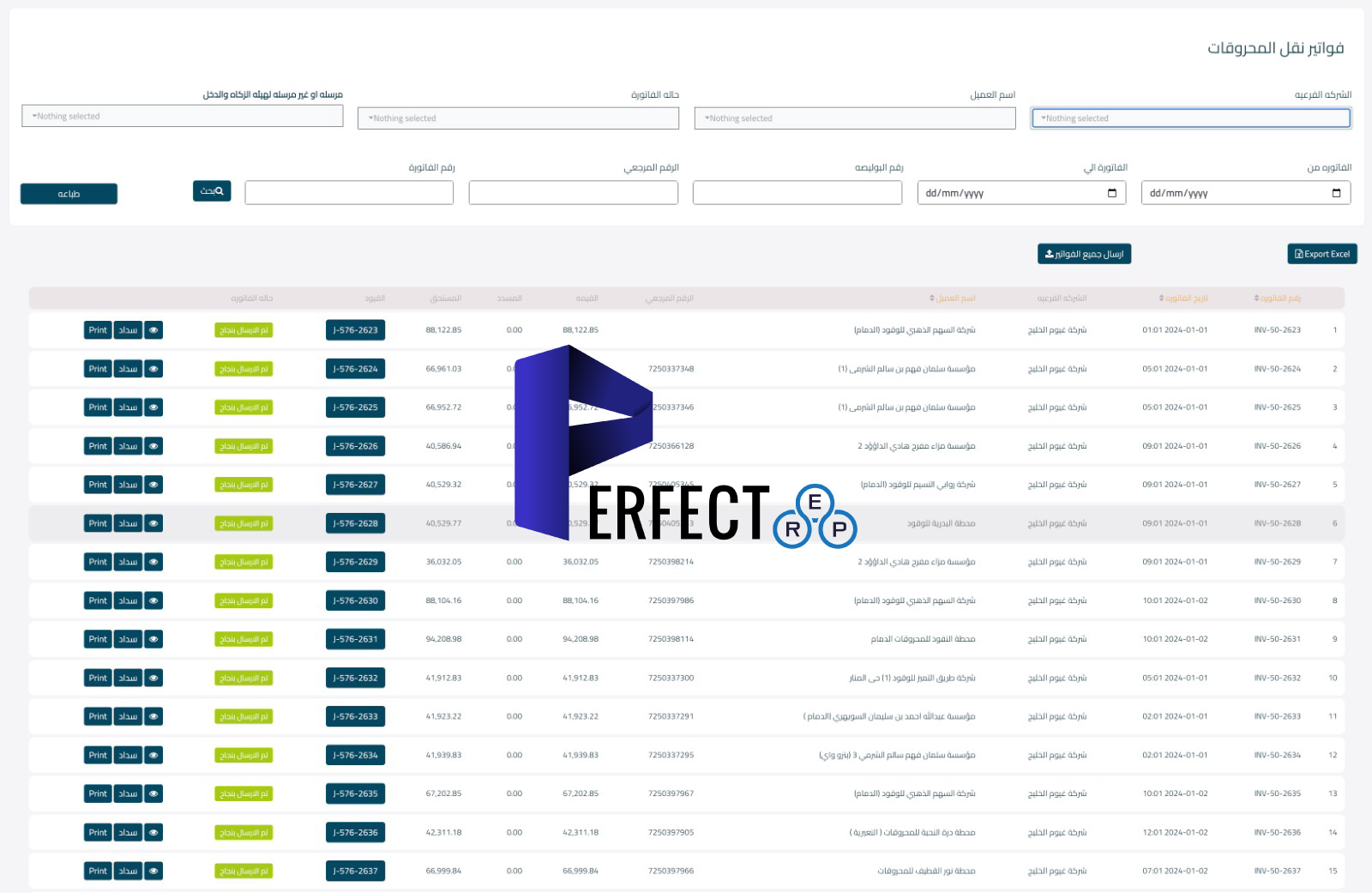The image size is (1372, 893).
Task: View invoice INV-50-2631 via eye icon
Action: point(153,639)
